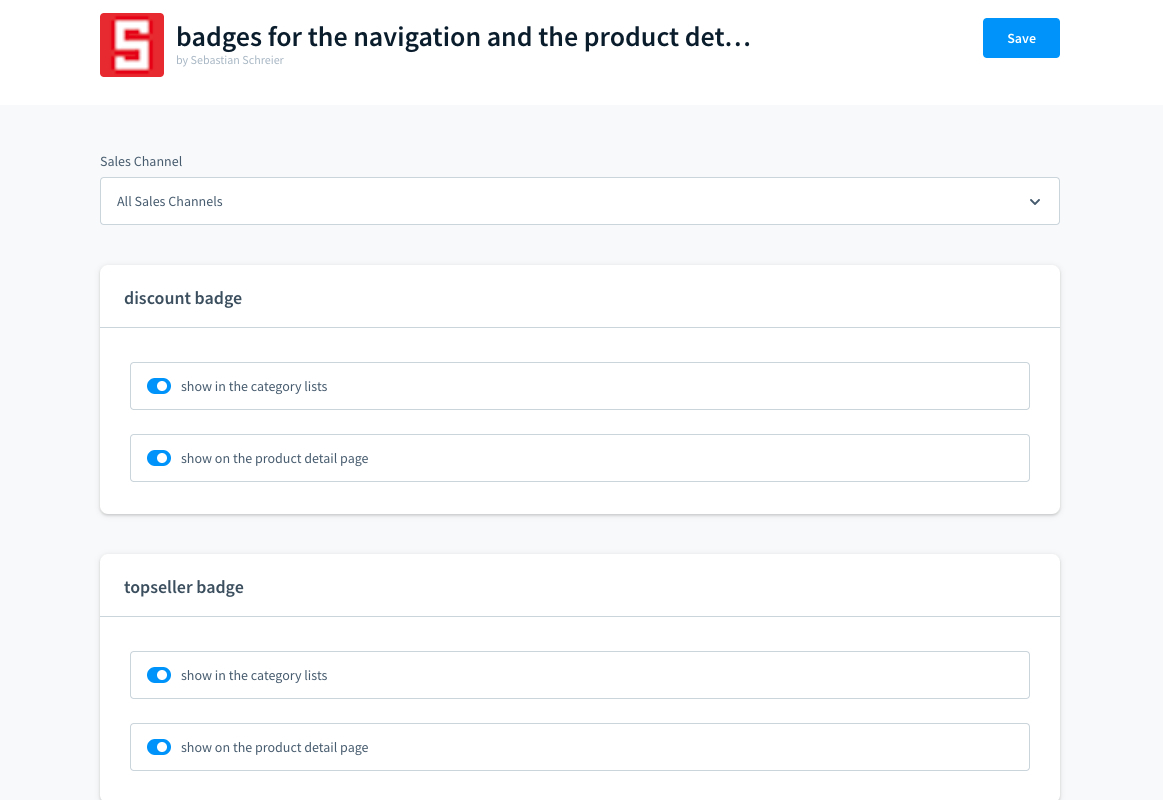The width and height of the screenshot is (1163, 800).
Task: Click the plugin title heading text
Action: (463, 37)
